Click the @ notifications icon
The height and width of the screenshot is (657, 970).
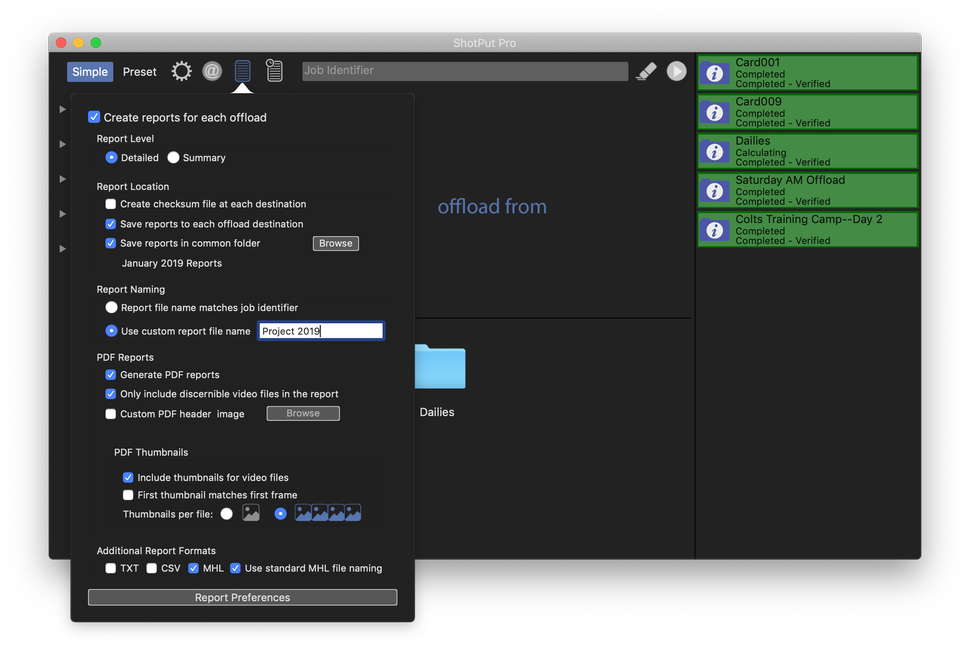point(212,70)
